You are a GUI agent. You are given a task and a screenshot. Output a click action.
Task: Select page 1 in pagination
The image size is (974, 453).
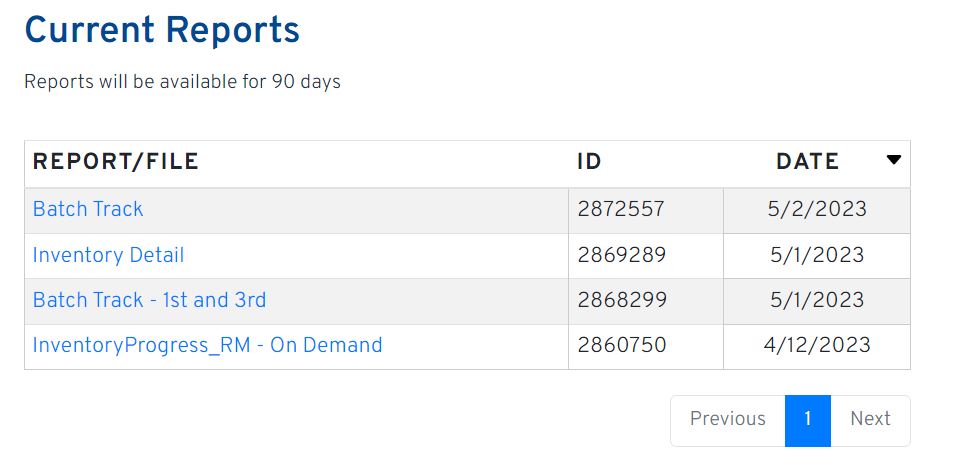click(x=807, y=419)
